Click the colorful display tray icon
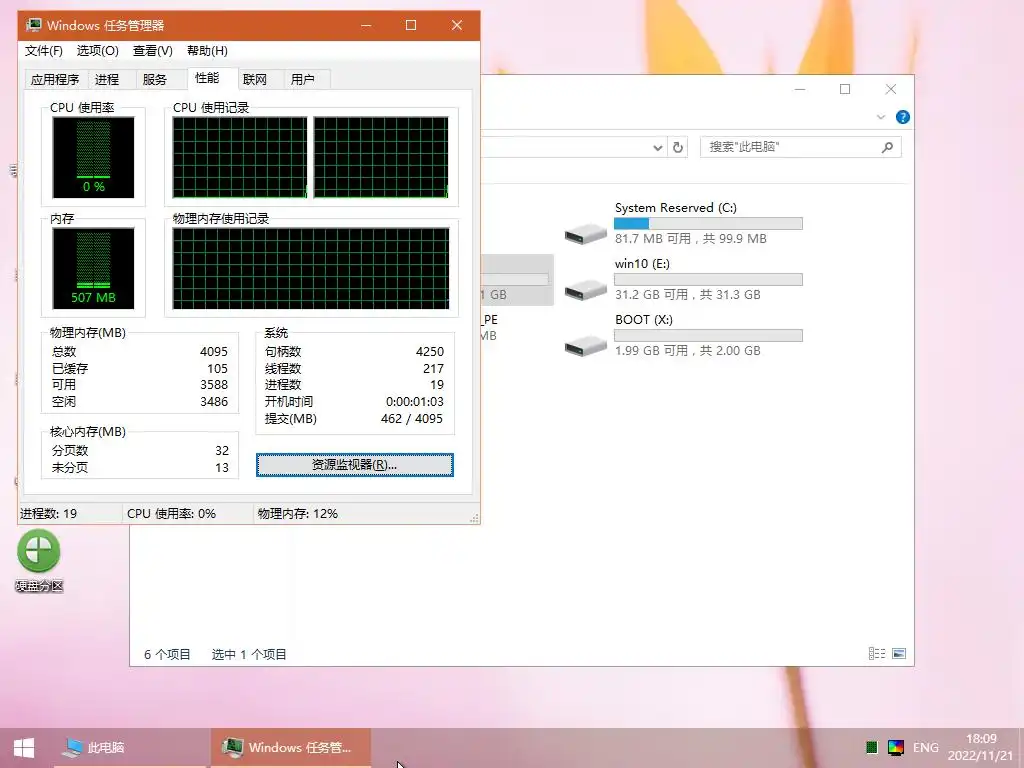1024x768 pixels. [896, 748]
